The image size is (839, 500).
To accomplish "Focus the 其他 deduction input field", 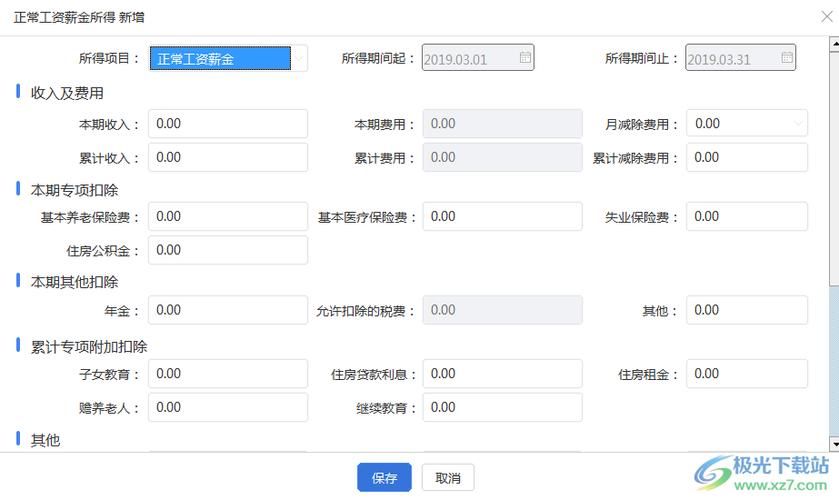I will [747, 310].
